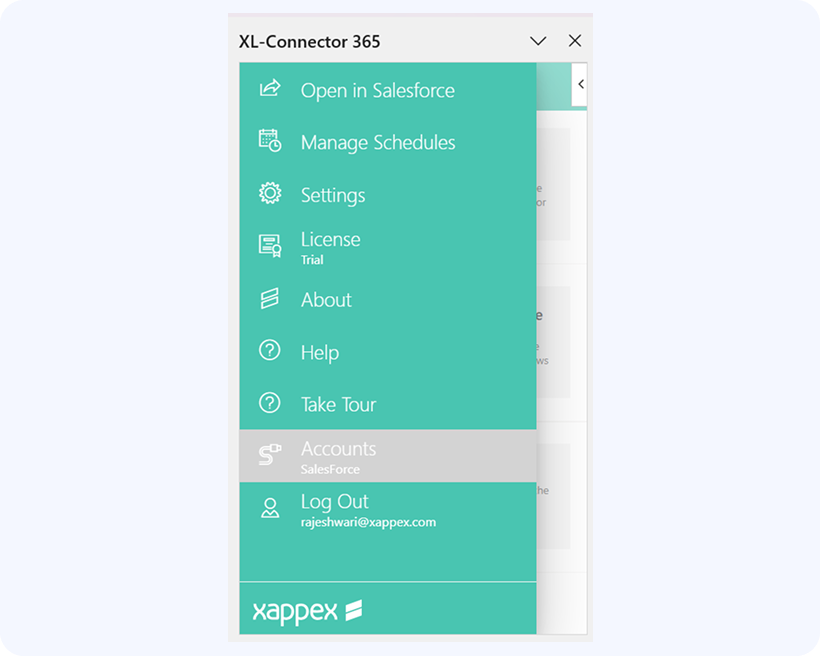Choose Take Tour from the menu
820x656 pixels.
(x=338, y=405)
